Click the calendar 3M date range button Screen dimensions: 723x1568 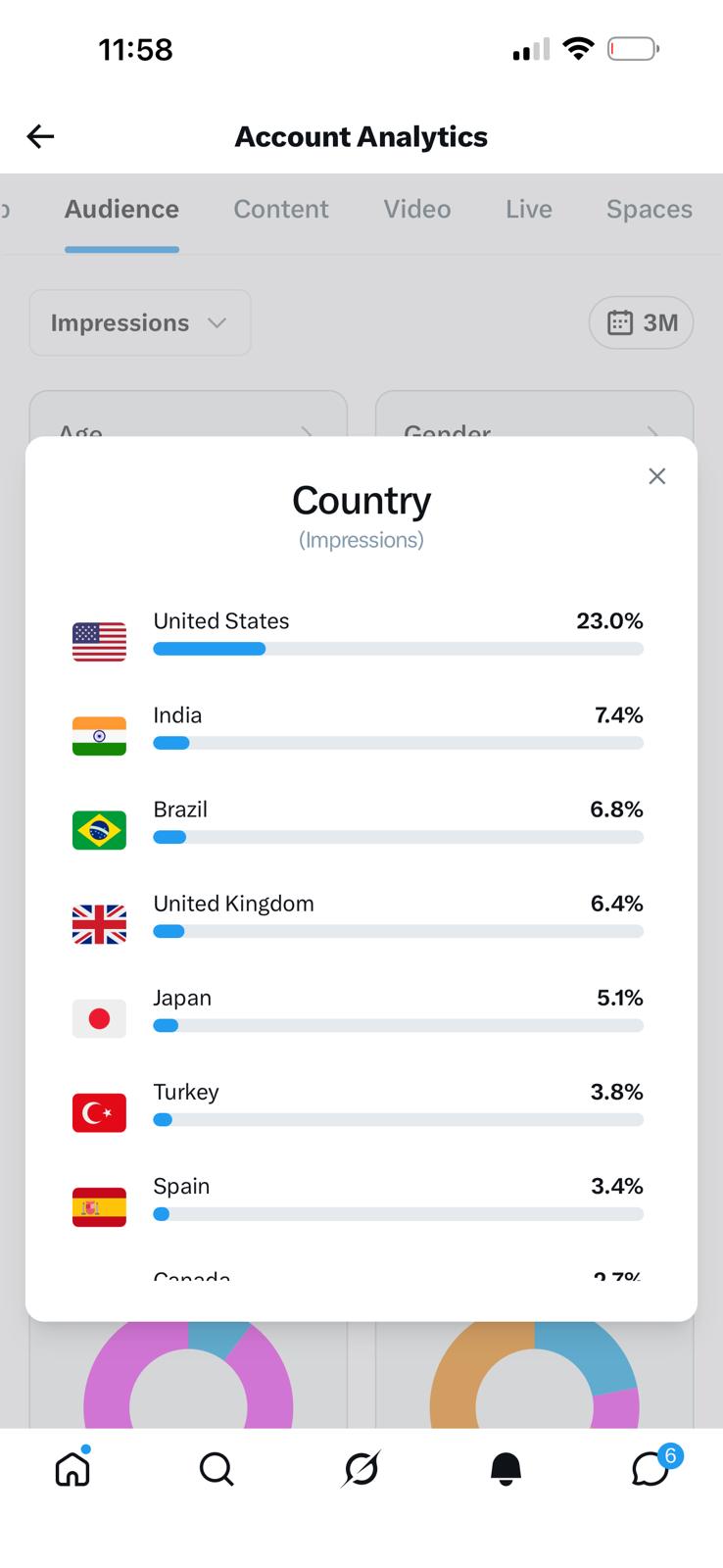pyautogui.click(x=641, y=322)
